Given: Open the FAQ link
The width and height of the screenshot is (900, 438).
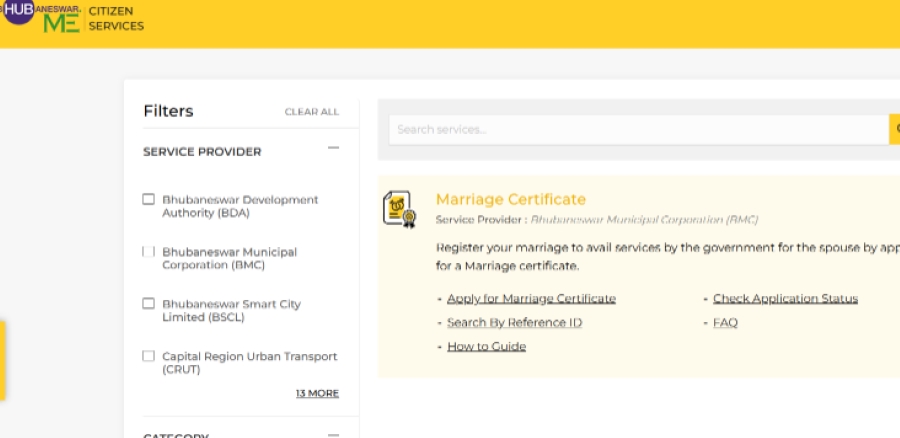Looking at the screenshot, I should 726,323.
